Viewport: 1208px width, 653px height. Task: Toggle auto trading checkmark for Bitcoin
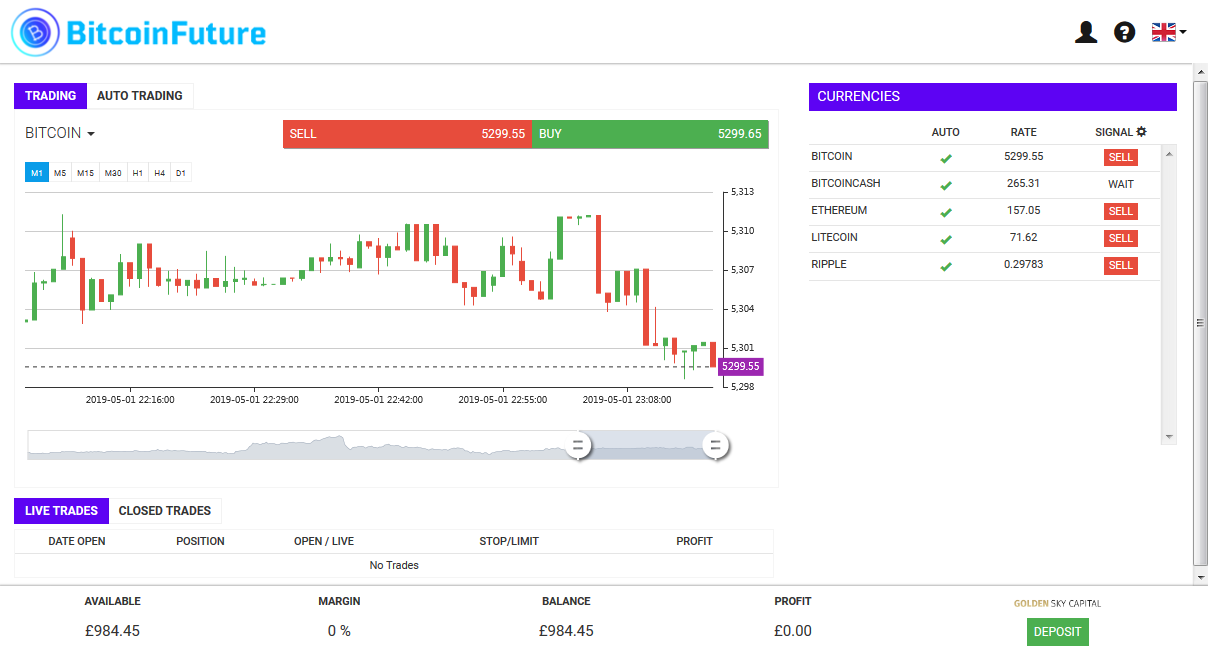point(945,158)
